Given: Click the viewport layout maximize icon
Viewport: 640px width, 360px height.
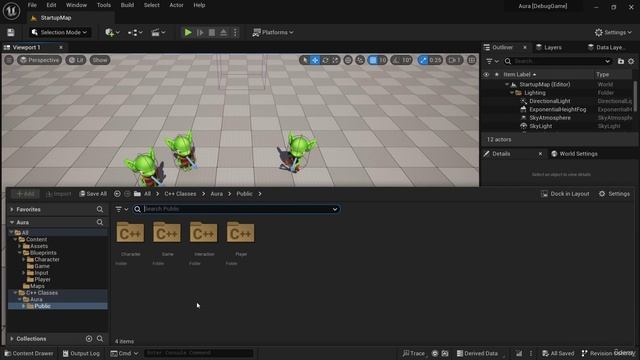Looking at the screenshot, I should coord(471,60).
